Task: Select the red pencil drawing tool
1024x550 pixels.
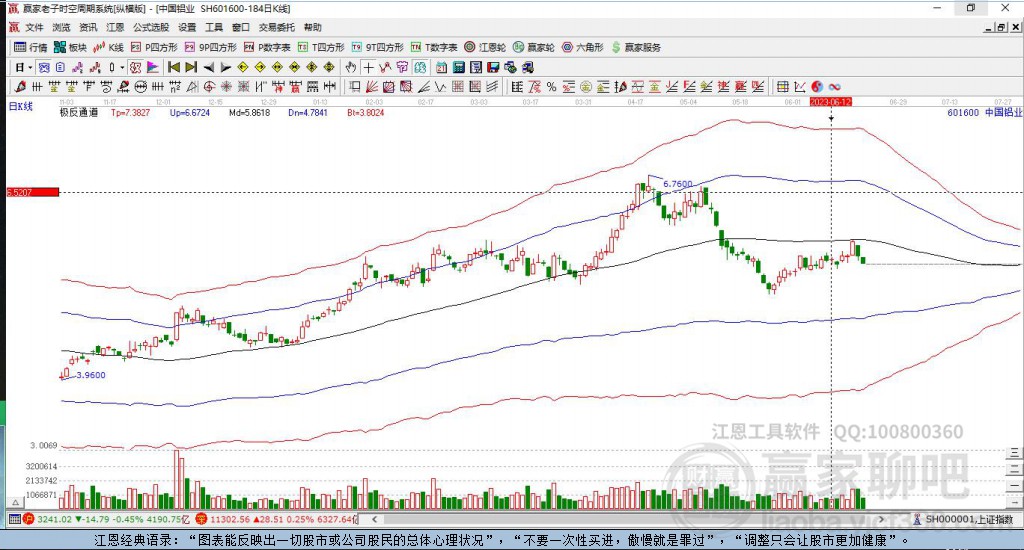Action: click(x=20, y=86)
